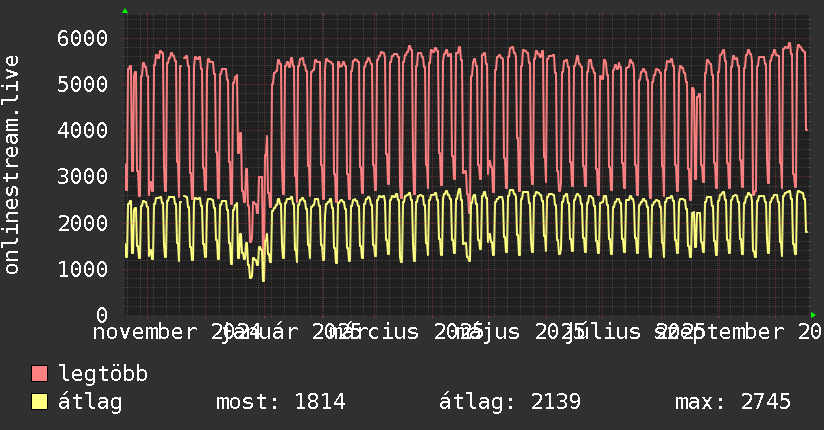824x430 pixels.
Task: Click the 1000 y-axis label
Action: (x=83, y=269)
